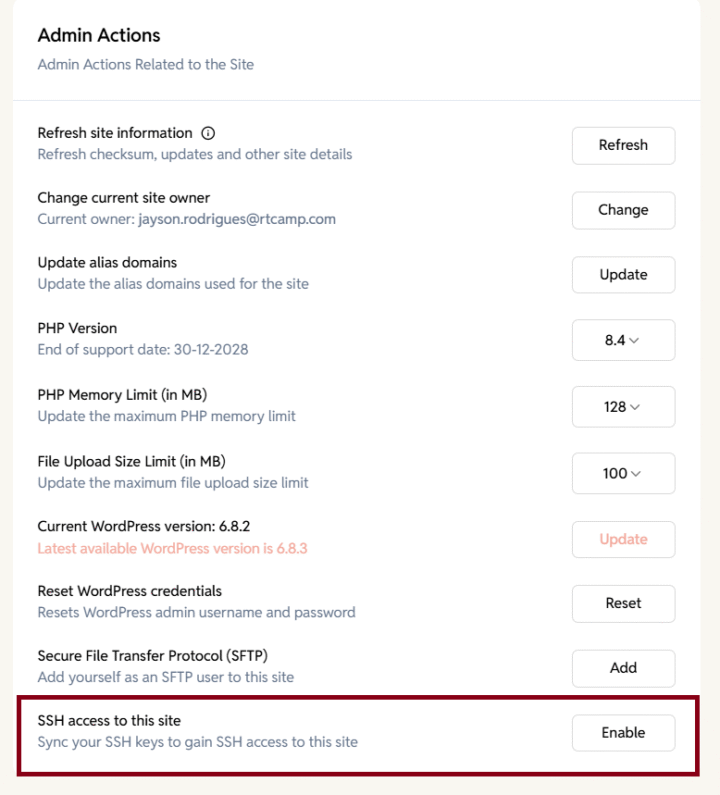Expand the PHP Memory Limit 128 dropdown
Image resolution: width=720 pixels, height=795 pixels.
(x=623, y=407)
